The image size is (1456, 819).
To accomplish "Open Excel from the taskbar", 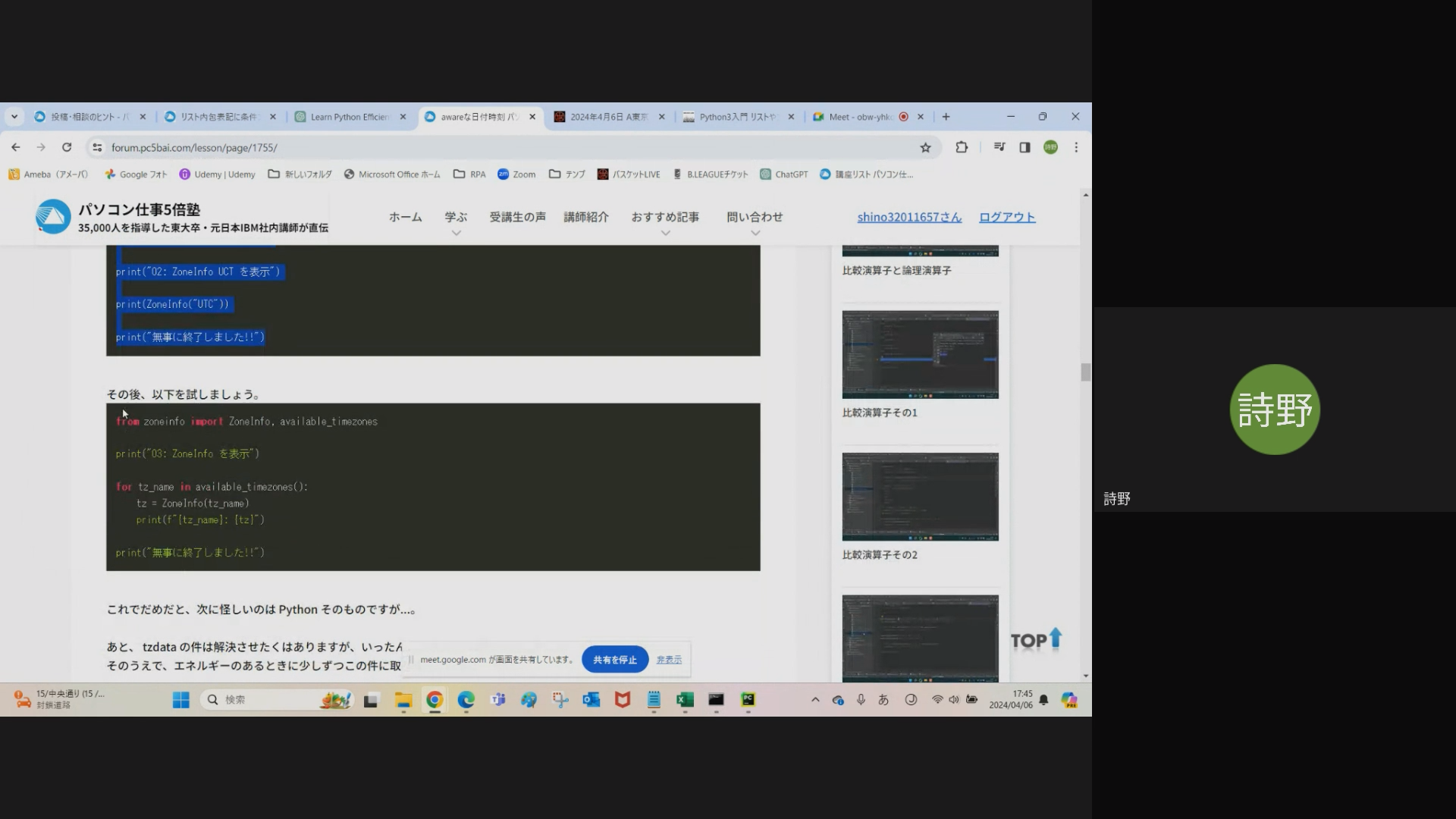I will point(685,699).
